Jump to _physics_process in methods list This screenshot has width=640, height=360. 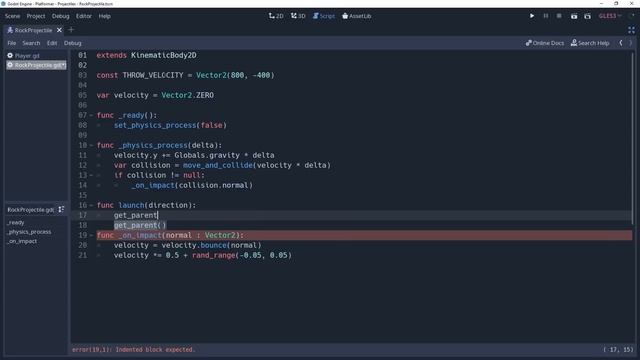coord(29,232)
